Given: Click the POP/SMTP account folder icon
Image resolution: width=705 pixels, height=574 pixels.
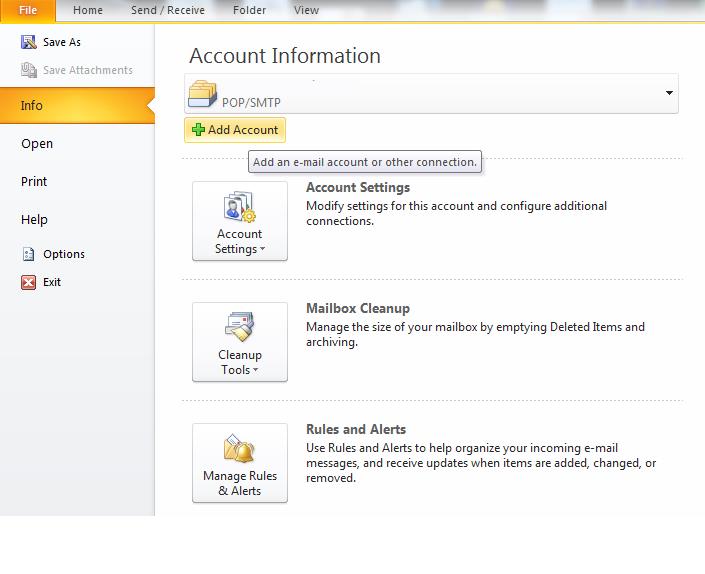Looking at the screenshot, I should click(202, 93).
